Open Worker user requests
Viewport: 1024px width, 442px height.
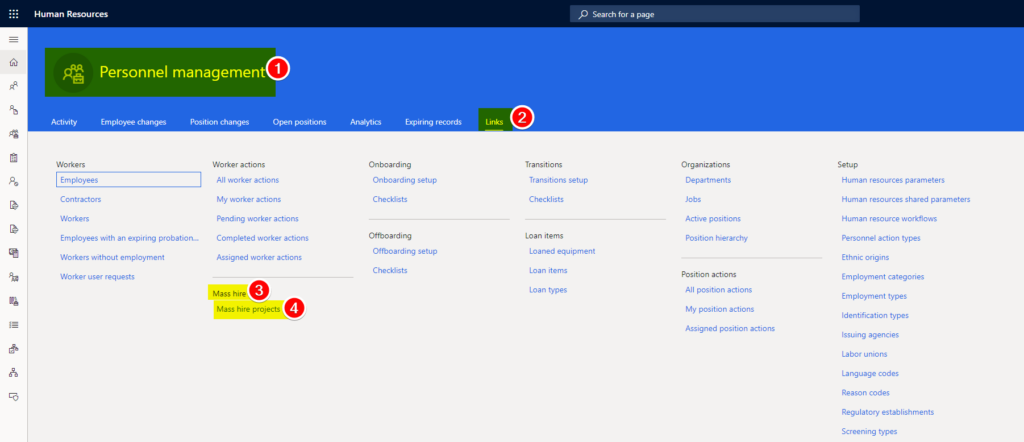(97, 277)
